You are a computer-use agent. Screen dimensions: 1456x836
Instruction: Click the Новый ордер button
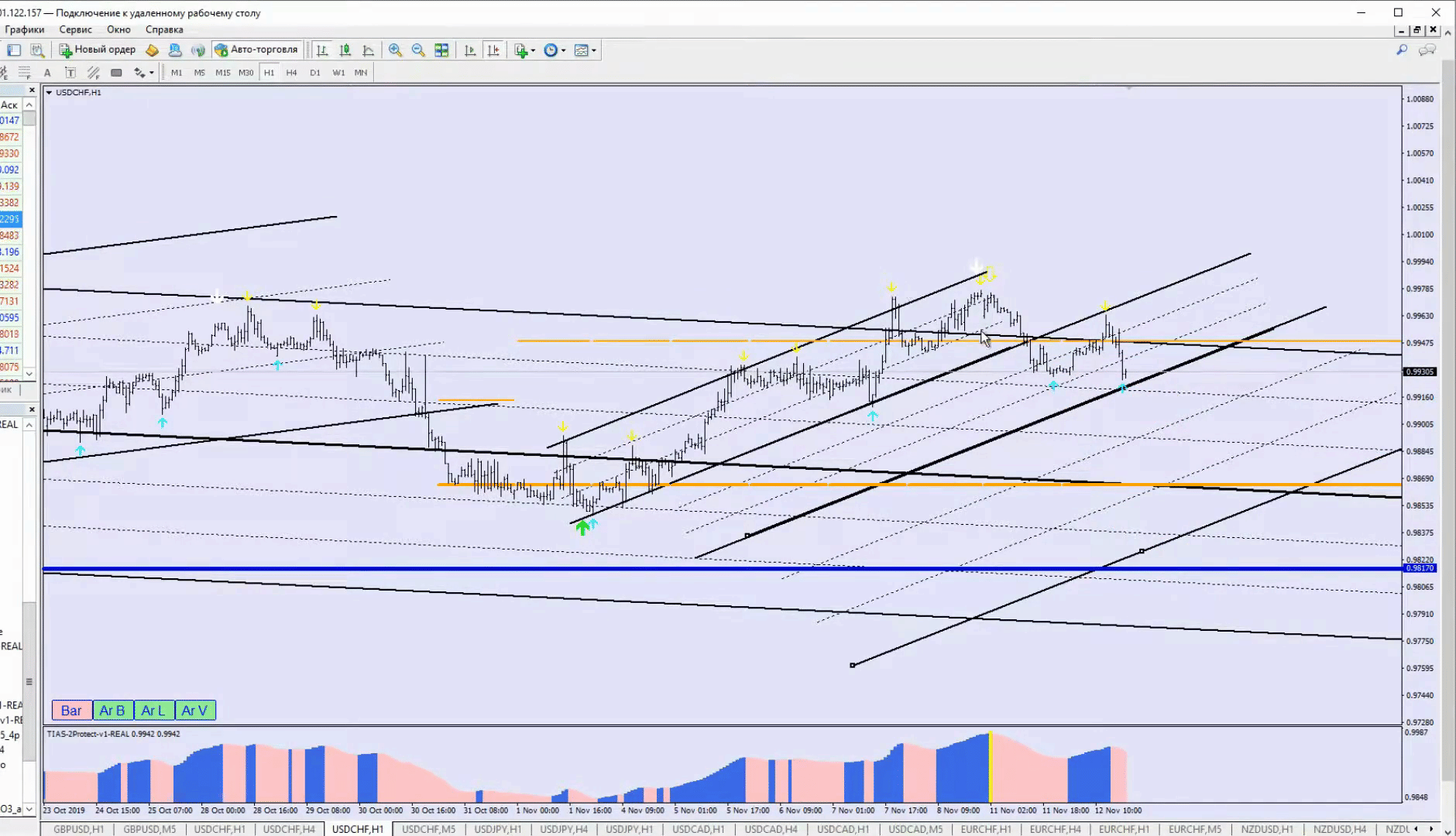98,50
